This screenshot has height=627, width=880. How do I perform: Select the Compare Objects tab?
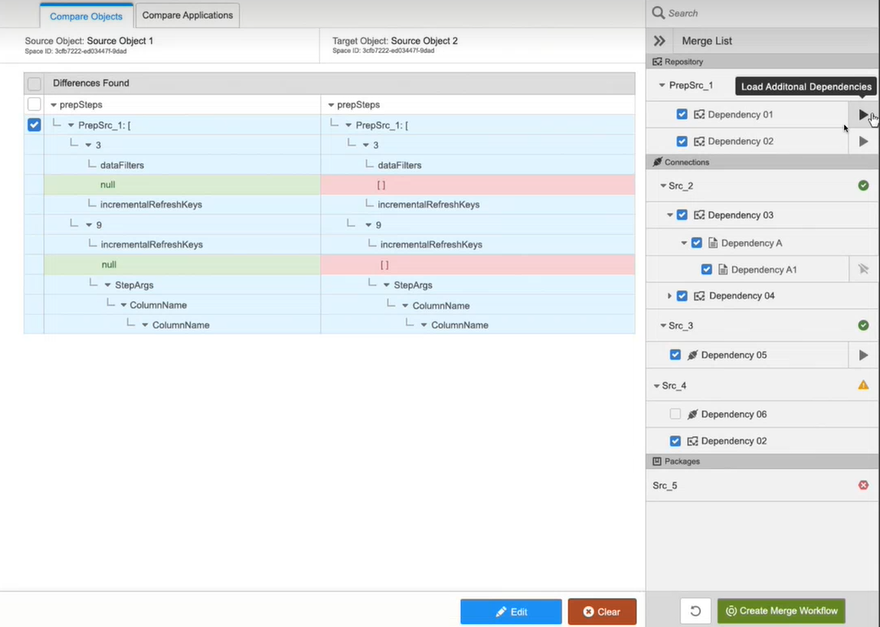(86, 16)
